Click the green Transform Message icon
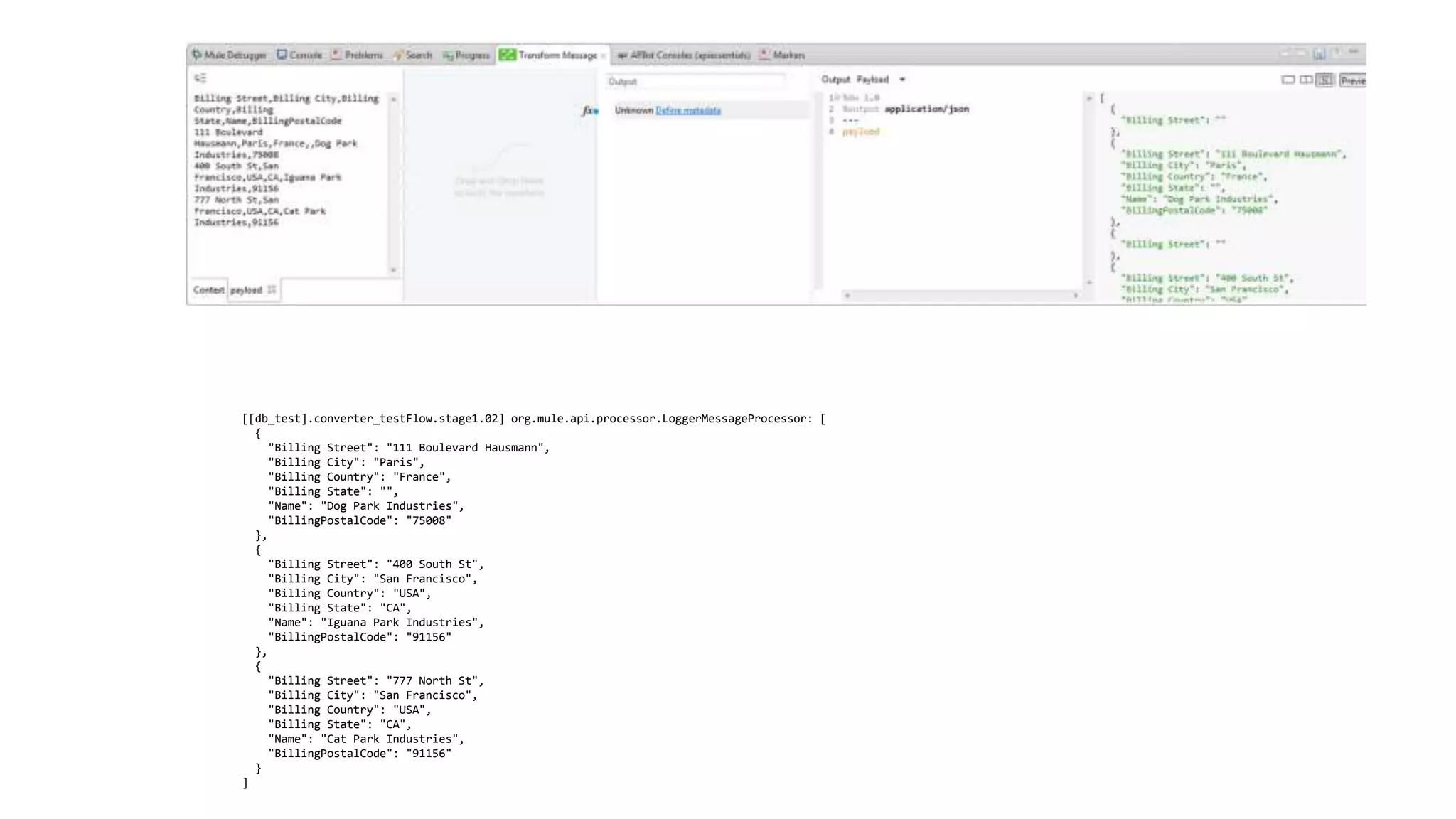The width and height of the screenshot is (1456, 819). (x=508, y=55)
